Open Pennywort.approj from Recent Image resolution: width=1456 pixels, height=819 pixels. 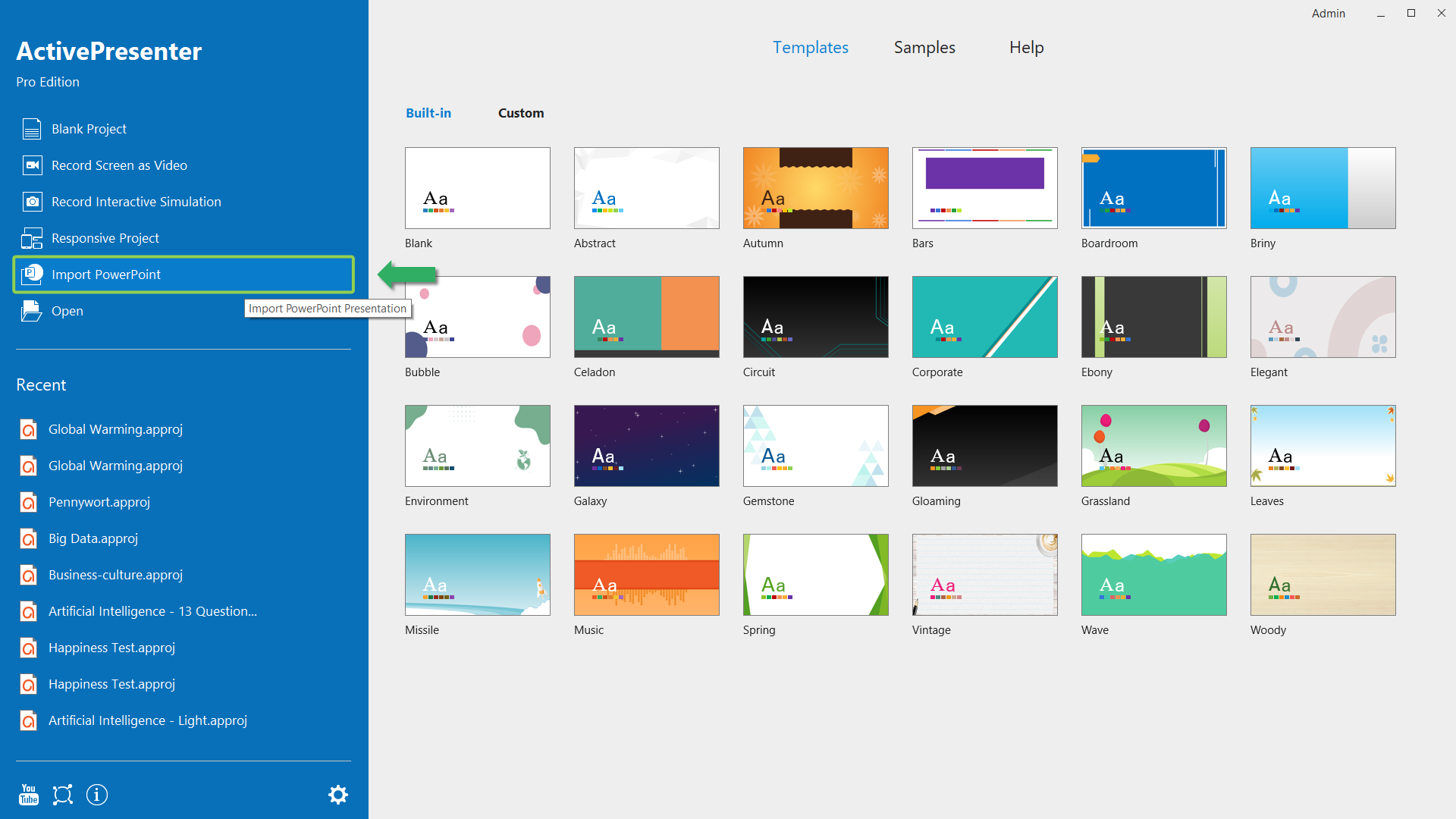pos(99,502)
